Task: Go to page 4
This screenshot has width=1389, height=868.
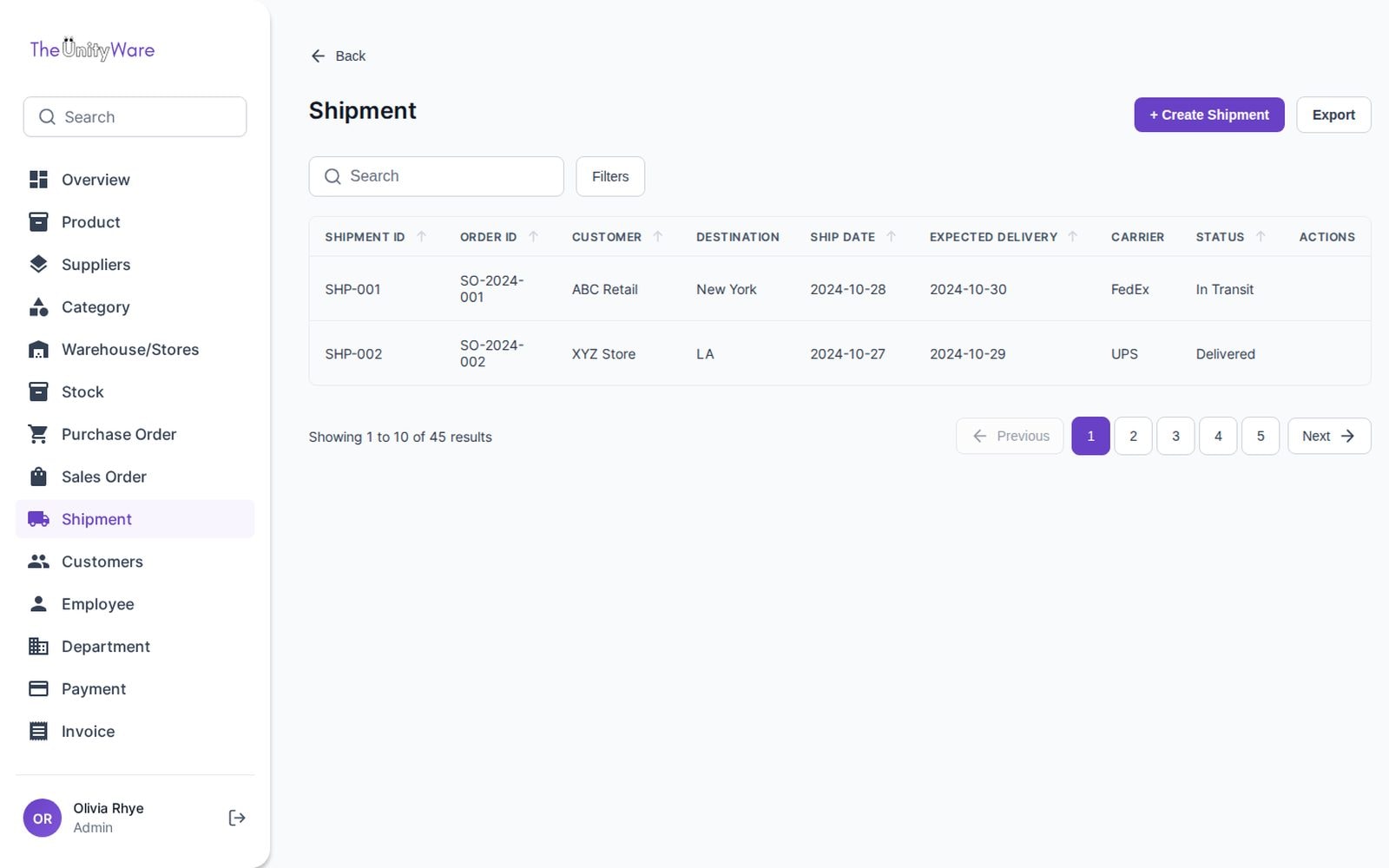Action: 1218,436
